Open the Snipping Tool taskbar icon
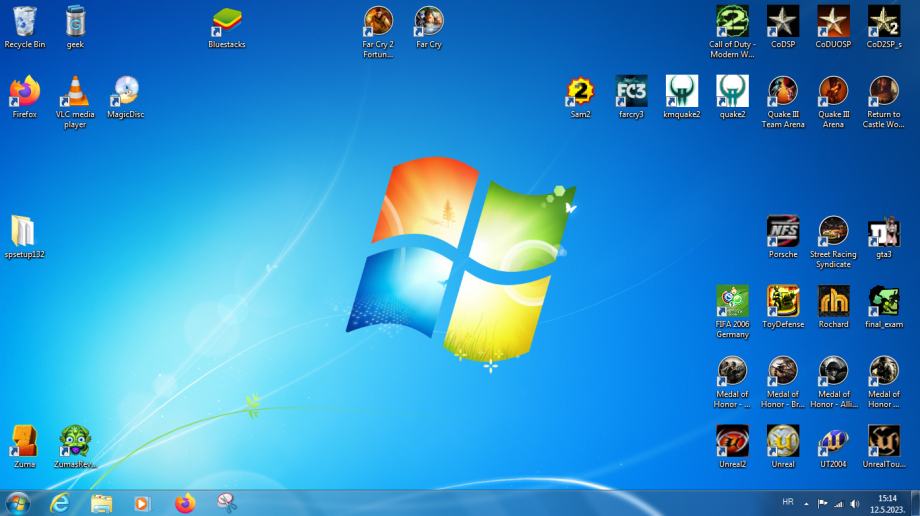 tap(226, 504)
